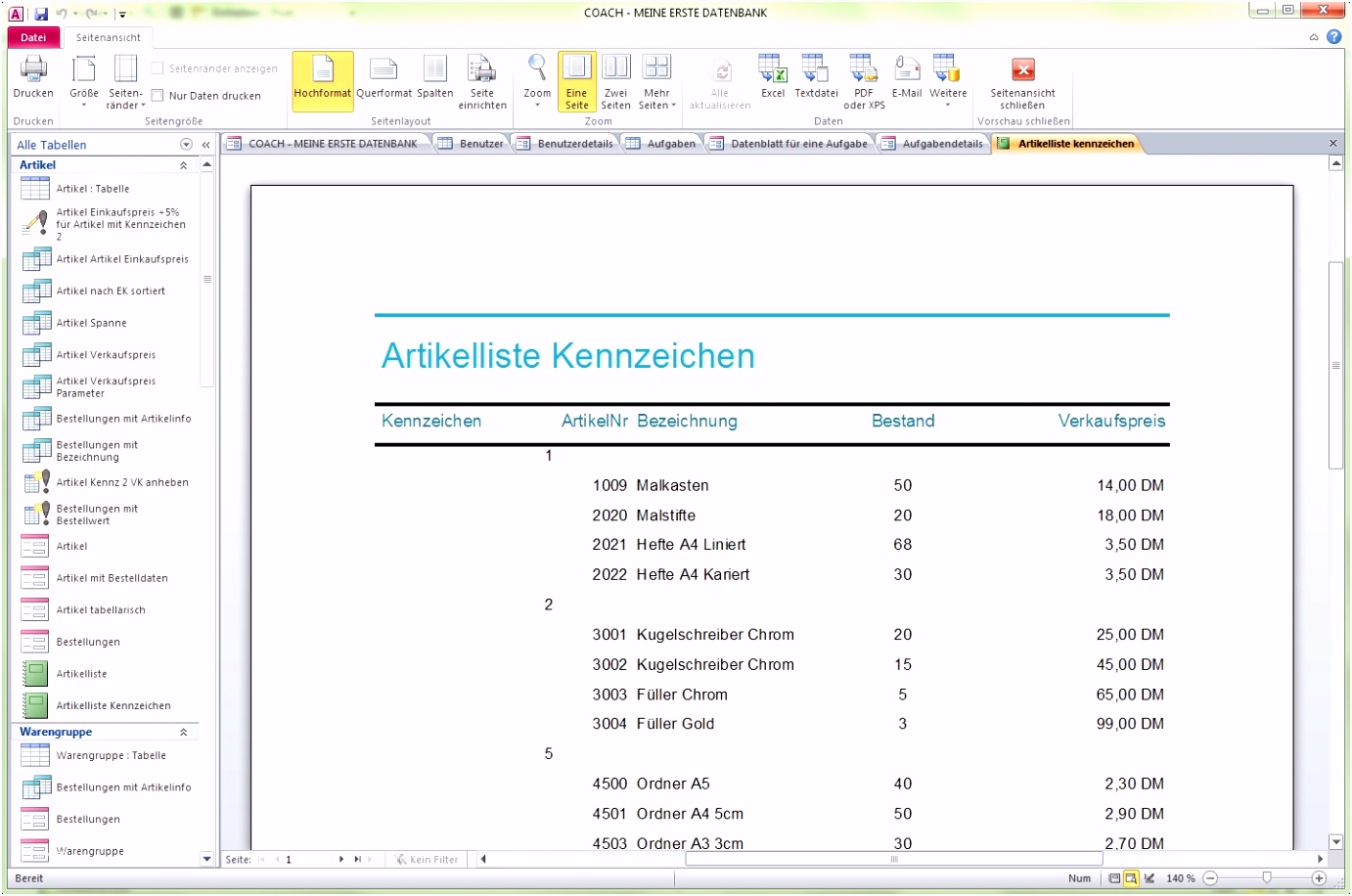The width and height of the screenshot is (1352, 896).
Task: Click the Save icon in quick access toolbar
Action: (x=41, y=14)
